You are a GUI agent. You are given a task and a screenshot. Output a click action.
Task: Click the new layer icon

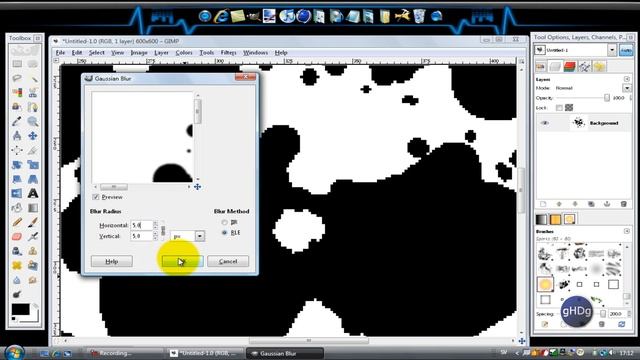(x=543, y=204)
